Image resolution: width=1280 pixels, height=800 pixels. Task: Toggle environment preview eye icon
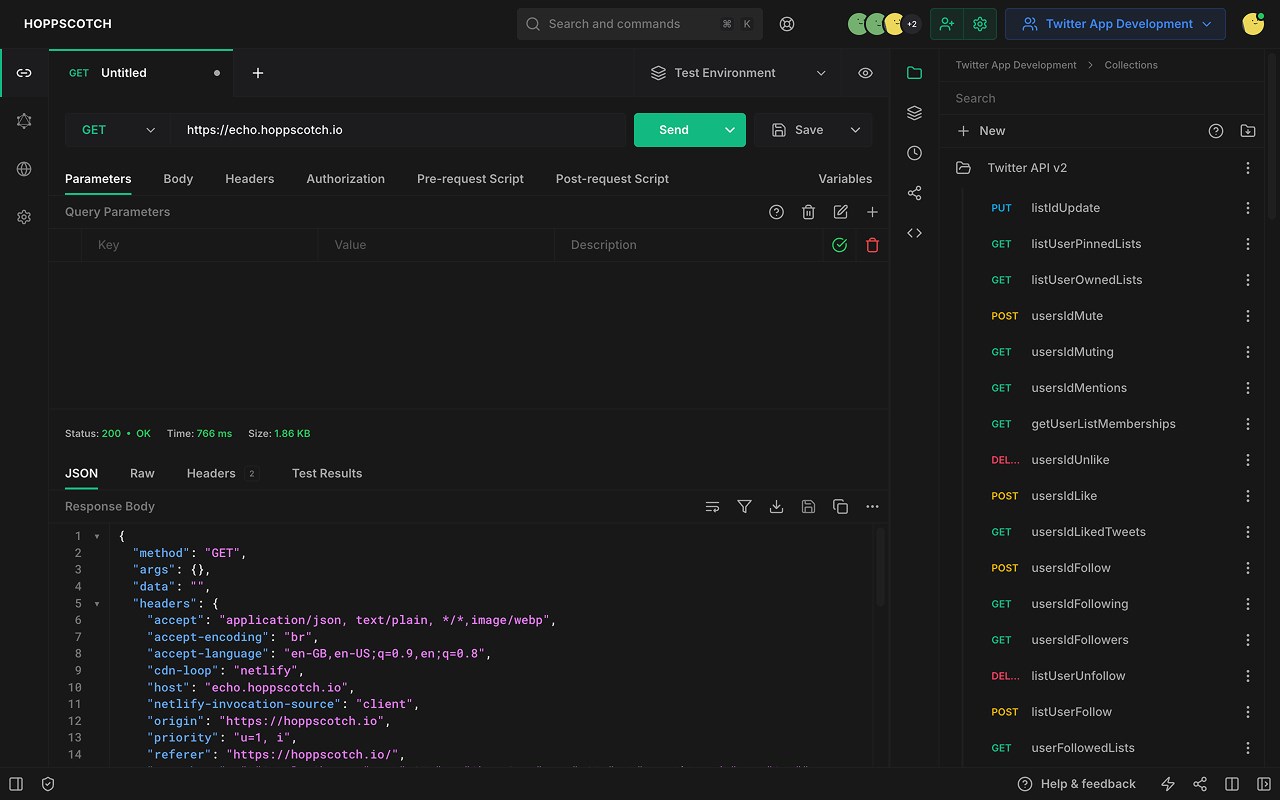tap(865, 73)
